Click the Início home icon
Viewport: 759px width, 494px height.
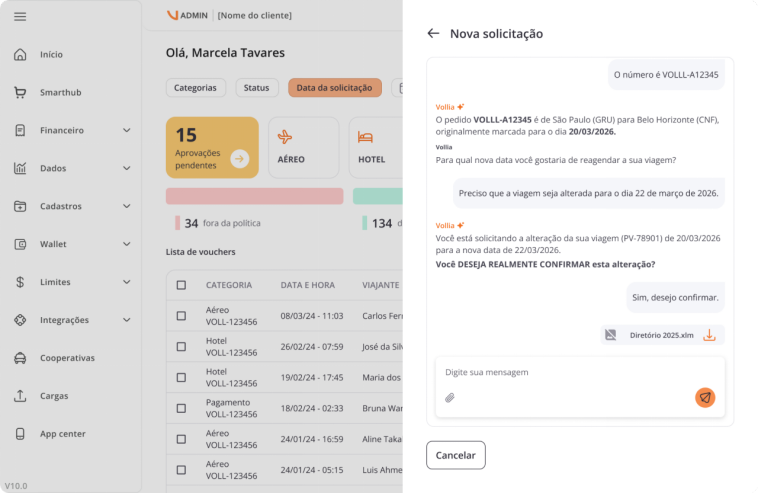coord(20,54)
